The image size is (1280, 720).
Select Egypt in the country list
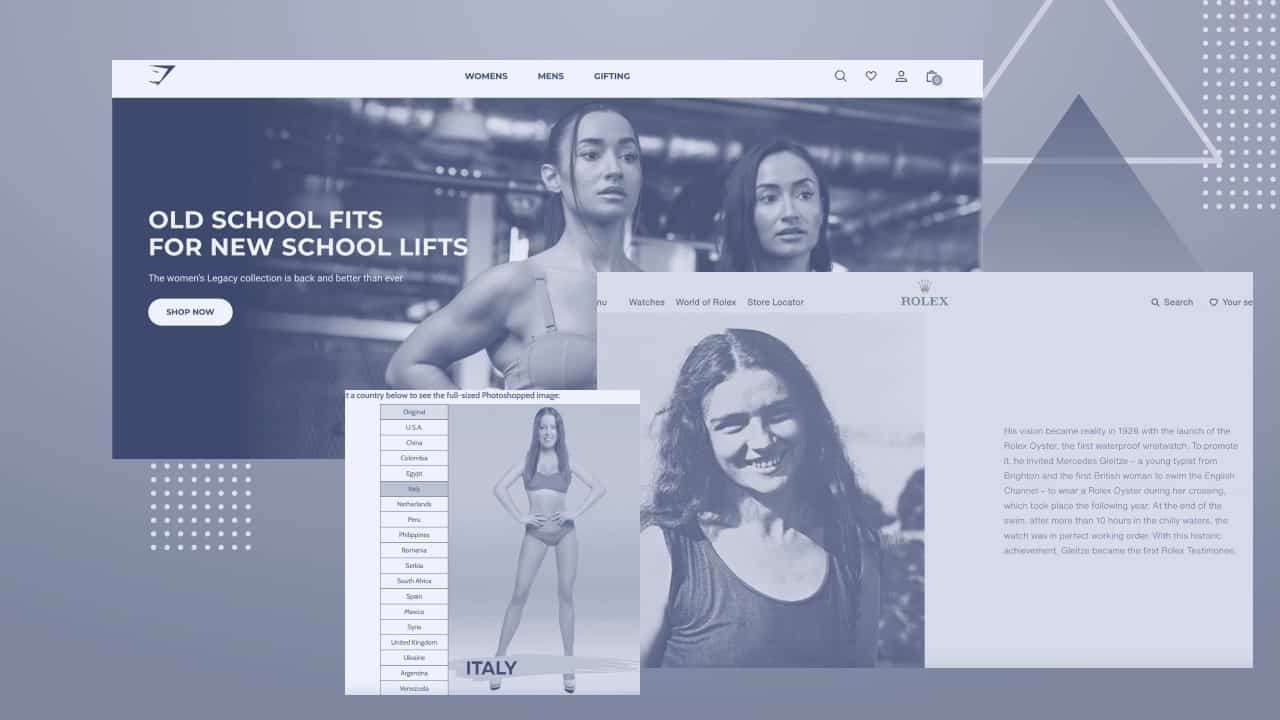click(414, 473)
